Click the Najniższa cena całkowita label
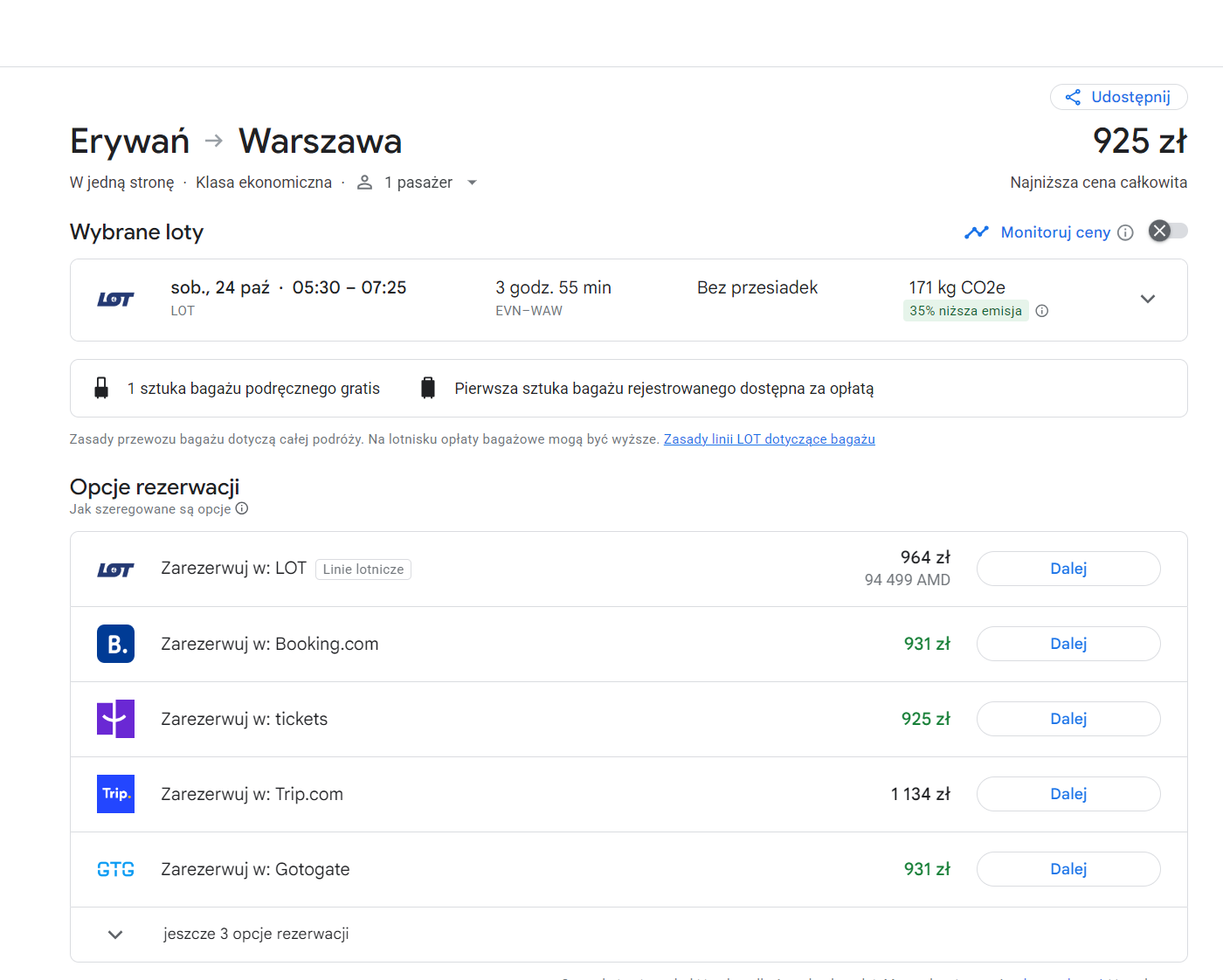 1098,183
